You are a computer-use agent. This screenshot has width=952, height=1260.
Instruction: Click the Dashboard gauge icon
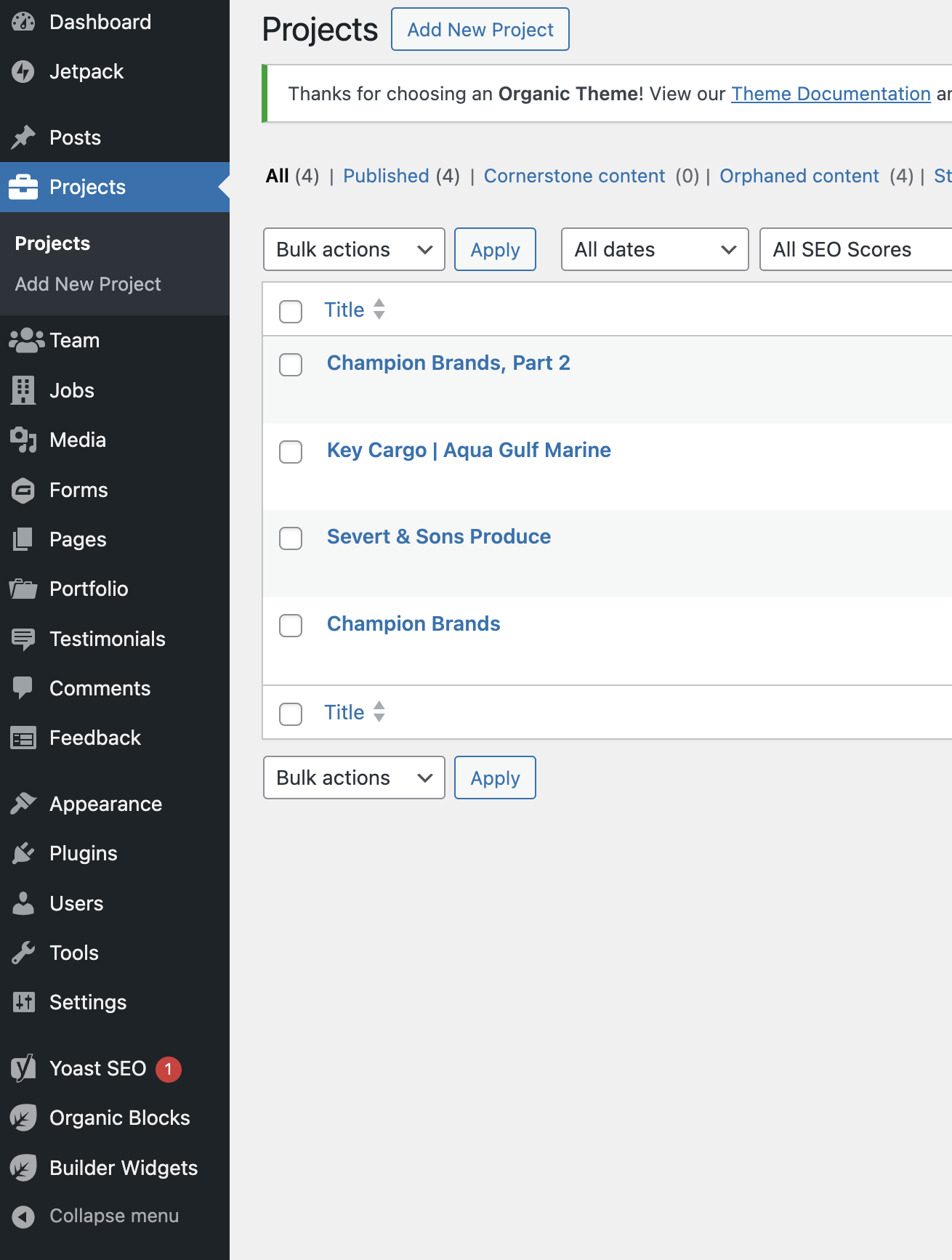[23, 22]
